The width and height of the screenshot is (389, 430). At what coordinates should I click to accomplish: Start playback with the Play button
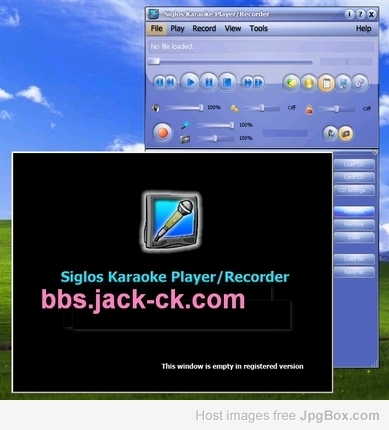point(190,82)
